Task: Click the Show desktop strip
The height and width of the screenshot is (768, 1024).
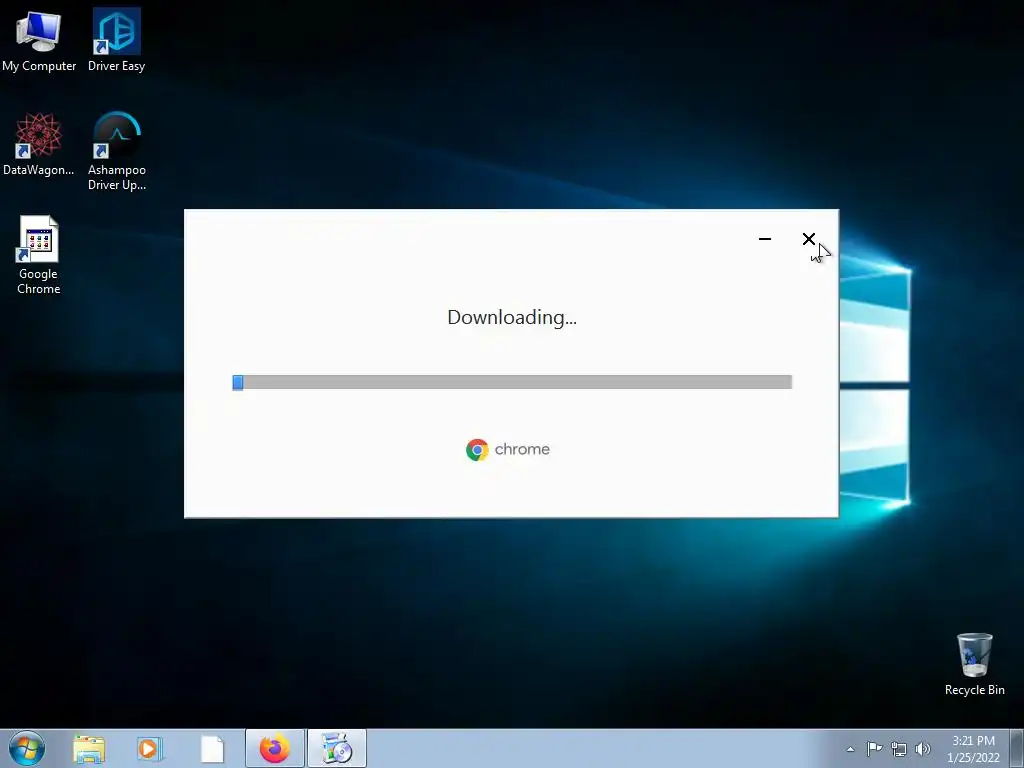Action: (x=1016, y=748)
